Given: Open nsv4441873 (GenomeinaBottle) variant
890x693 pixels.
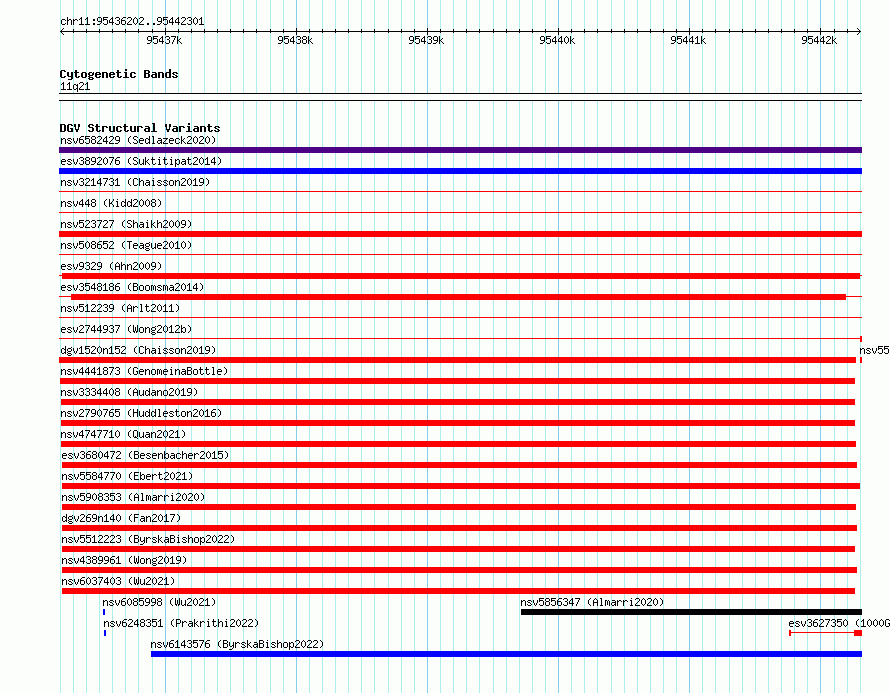Looking at the screenshot, I should 144,371.
